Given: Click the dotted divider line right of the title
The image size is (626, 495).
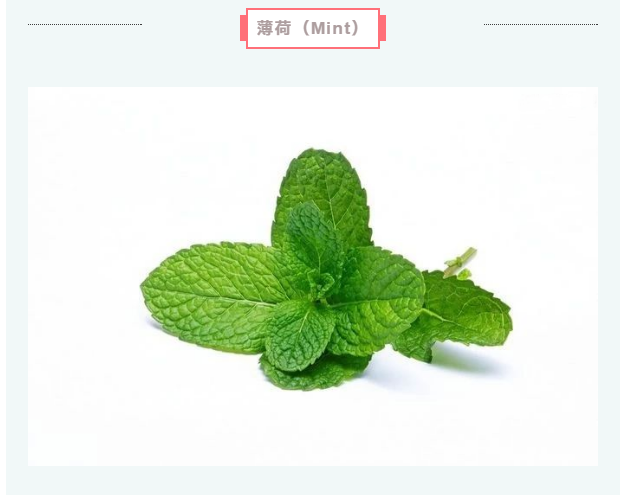Looking at the screenshot, I should tap(541, 24).
